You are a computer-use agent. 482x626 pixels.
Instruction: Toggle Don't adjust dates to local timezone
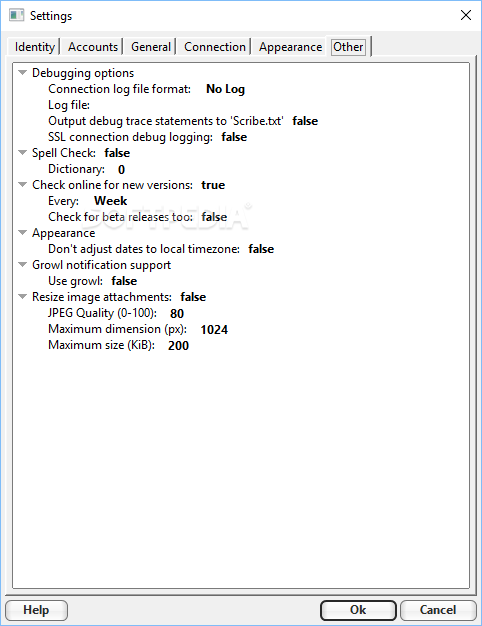click(261, 249)
